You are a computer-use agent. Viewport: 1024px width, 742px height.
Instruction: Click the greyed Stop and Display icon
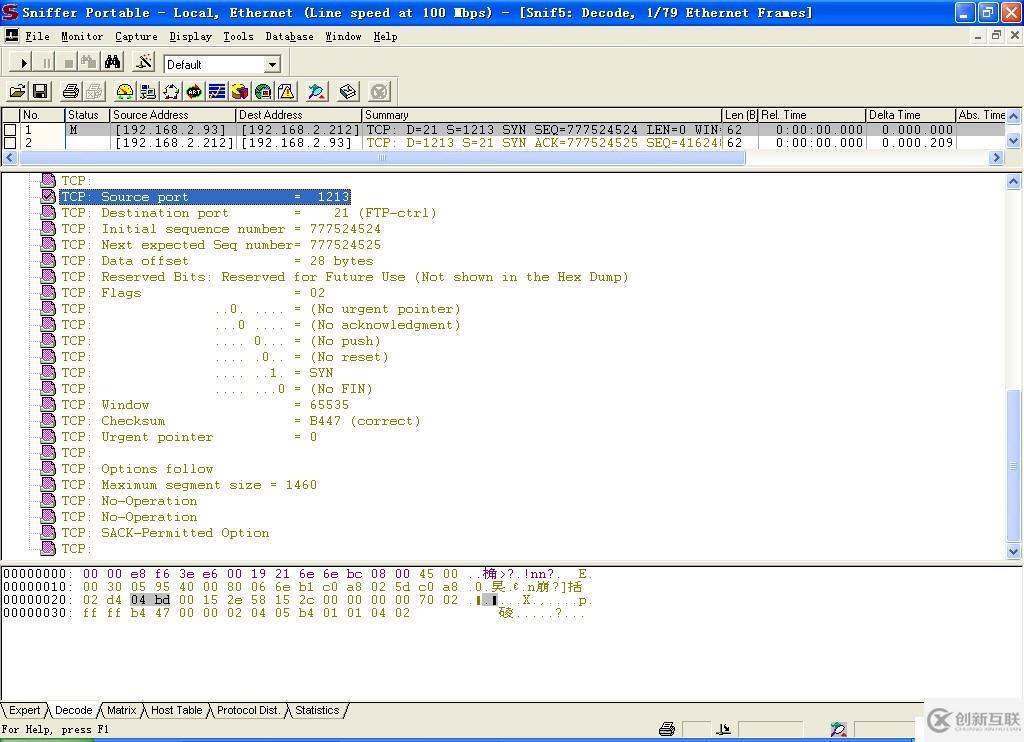click(x=89, y=63)
